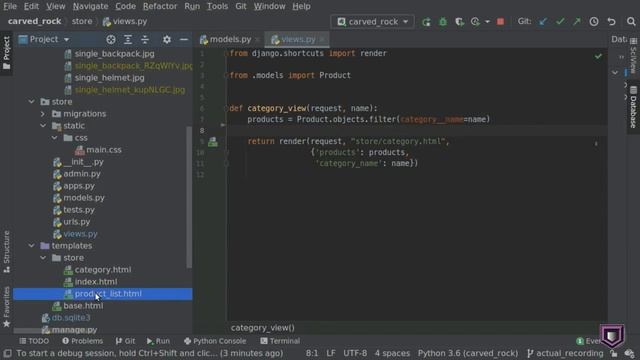The width and height of the screenshot is (640, 360).
Task: Collapse the css folder
Action: [x=55, y=138]
